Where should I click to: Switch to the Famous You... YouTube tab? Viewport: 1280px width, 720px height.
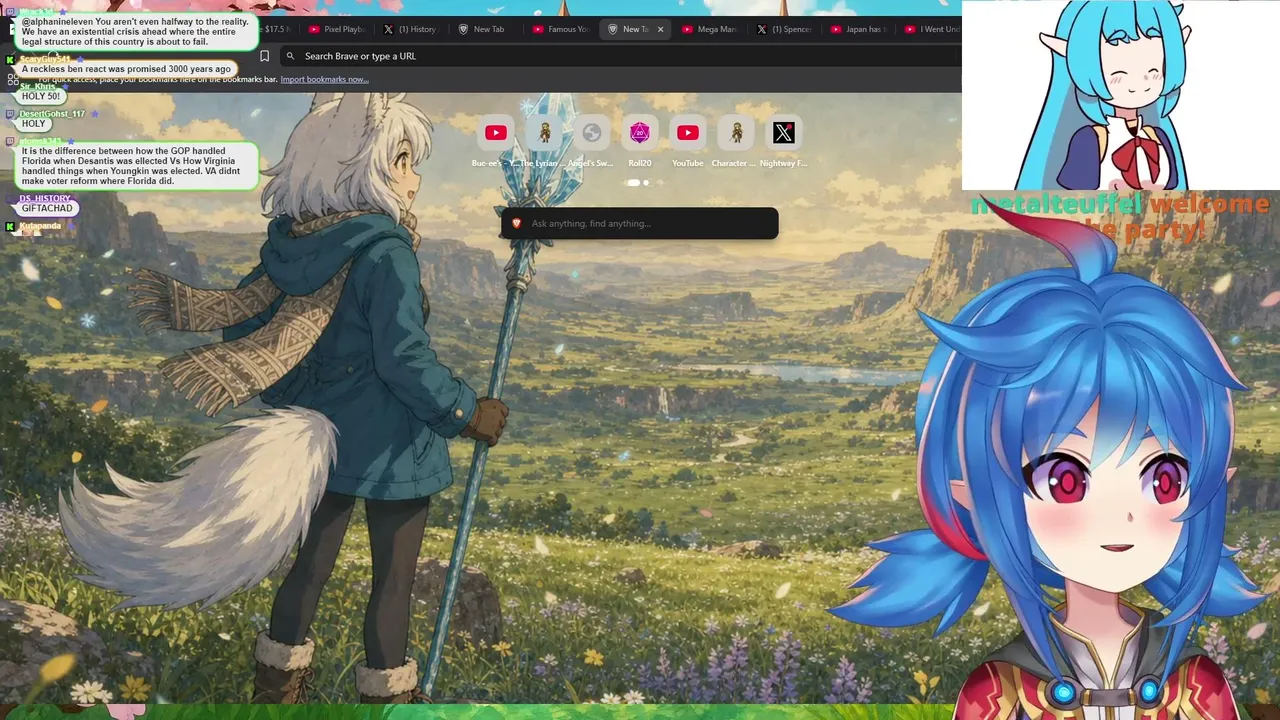click(560, 29)
